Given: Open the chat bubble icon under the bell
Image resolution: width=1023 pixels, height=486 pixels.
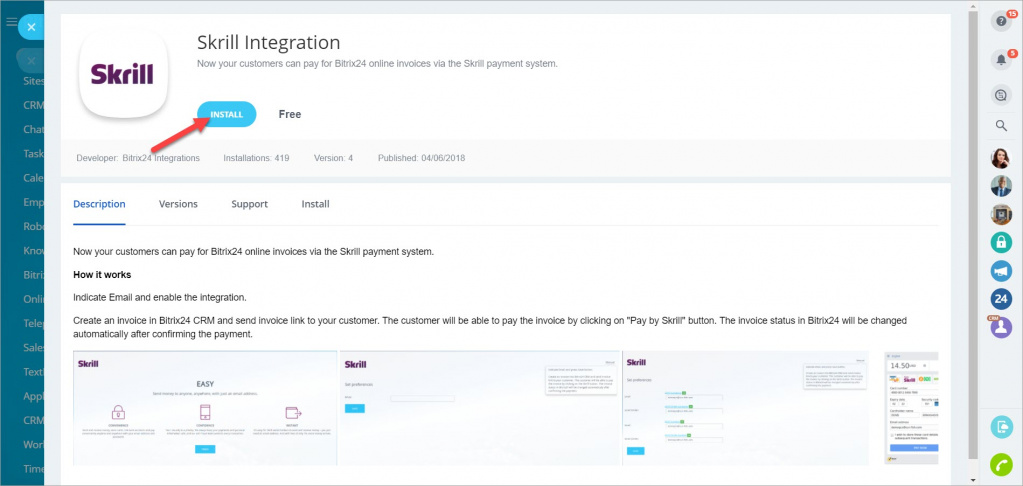Looking at the screenshot, I should (1001, 95).
